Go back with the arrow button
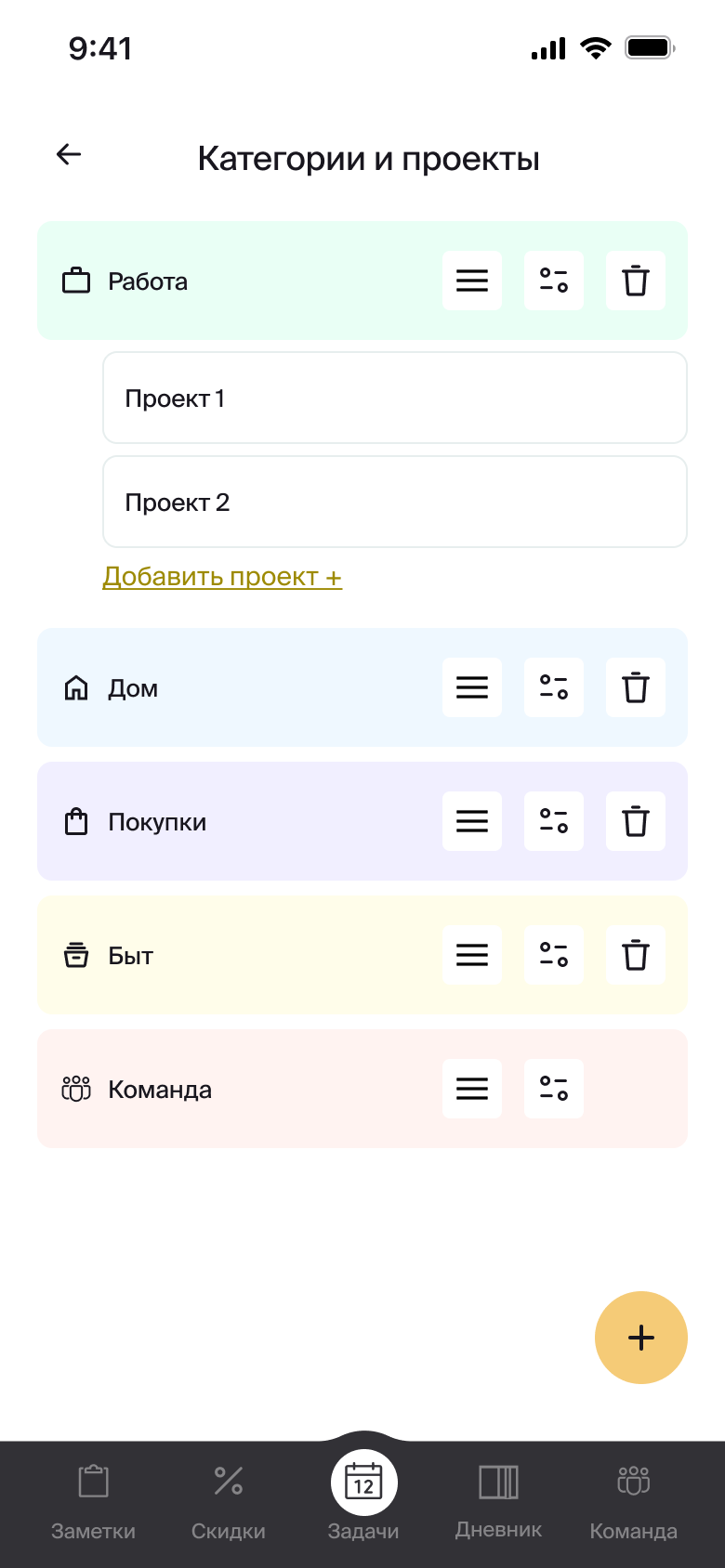Image resolution: width=725 pixels, height=1568 pixels. point(68,154)
